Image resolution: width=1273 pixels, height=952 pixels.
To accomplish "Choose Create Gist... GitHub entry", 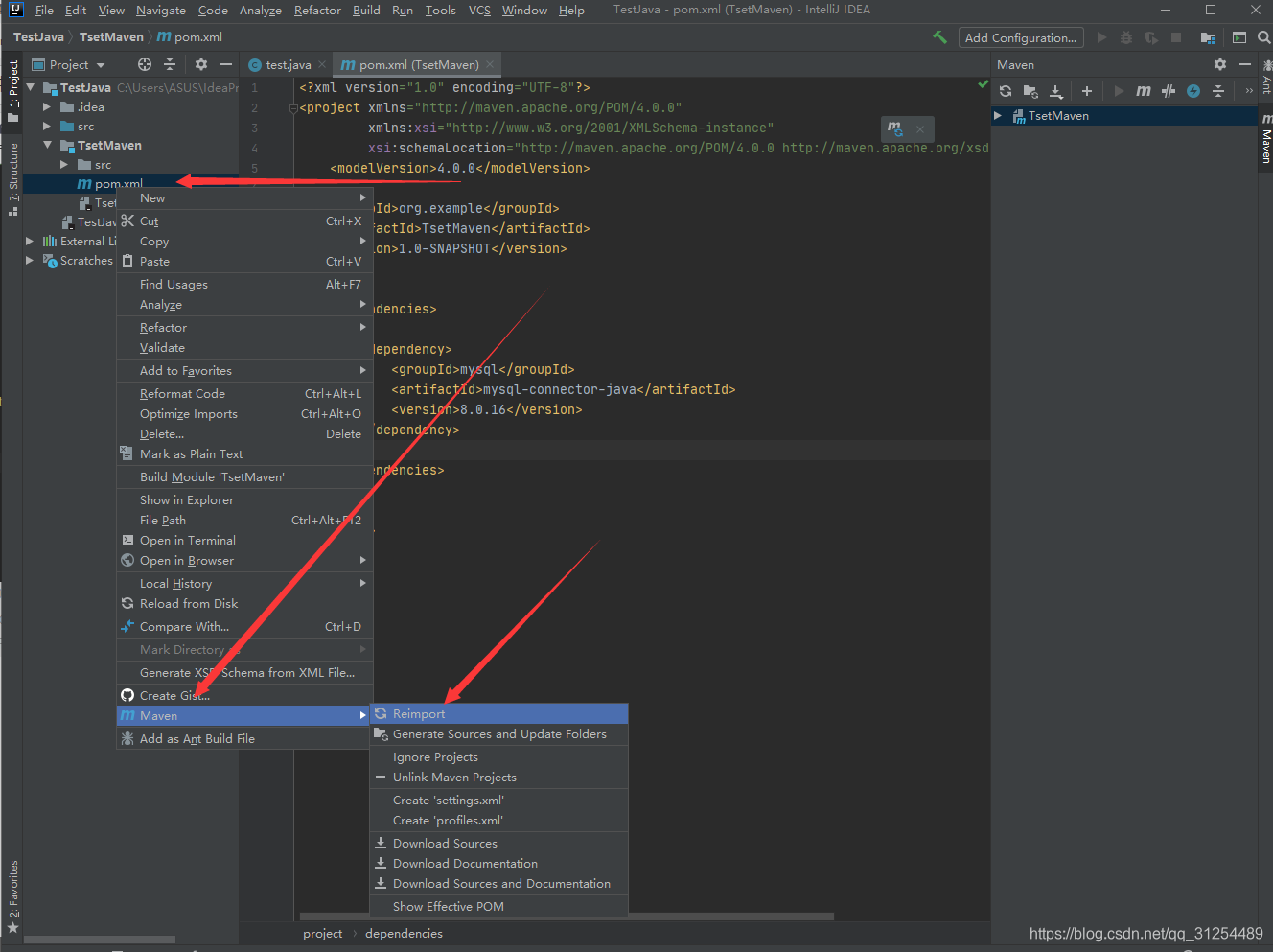I will [x=244, y=695].
